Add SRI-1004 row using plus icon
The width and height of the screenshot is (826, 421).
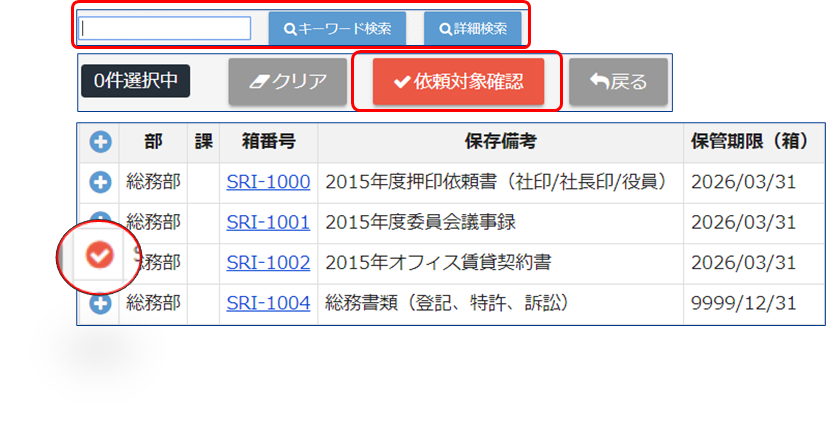(x=100, y=303)
